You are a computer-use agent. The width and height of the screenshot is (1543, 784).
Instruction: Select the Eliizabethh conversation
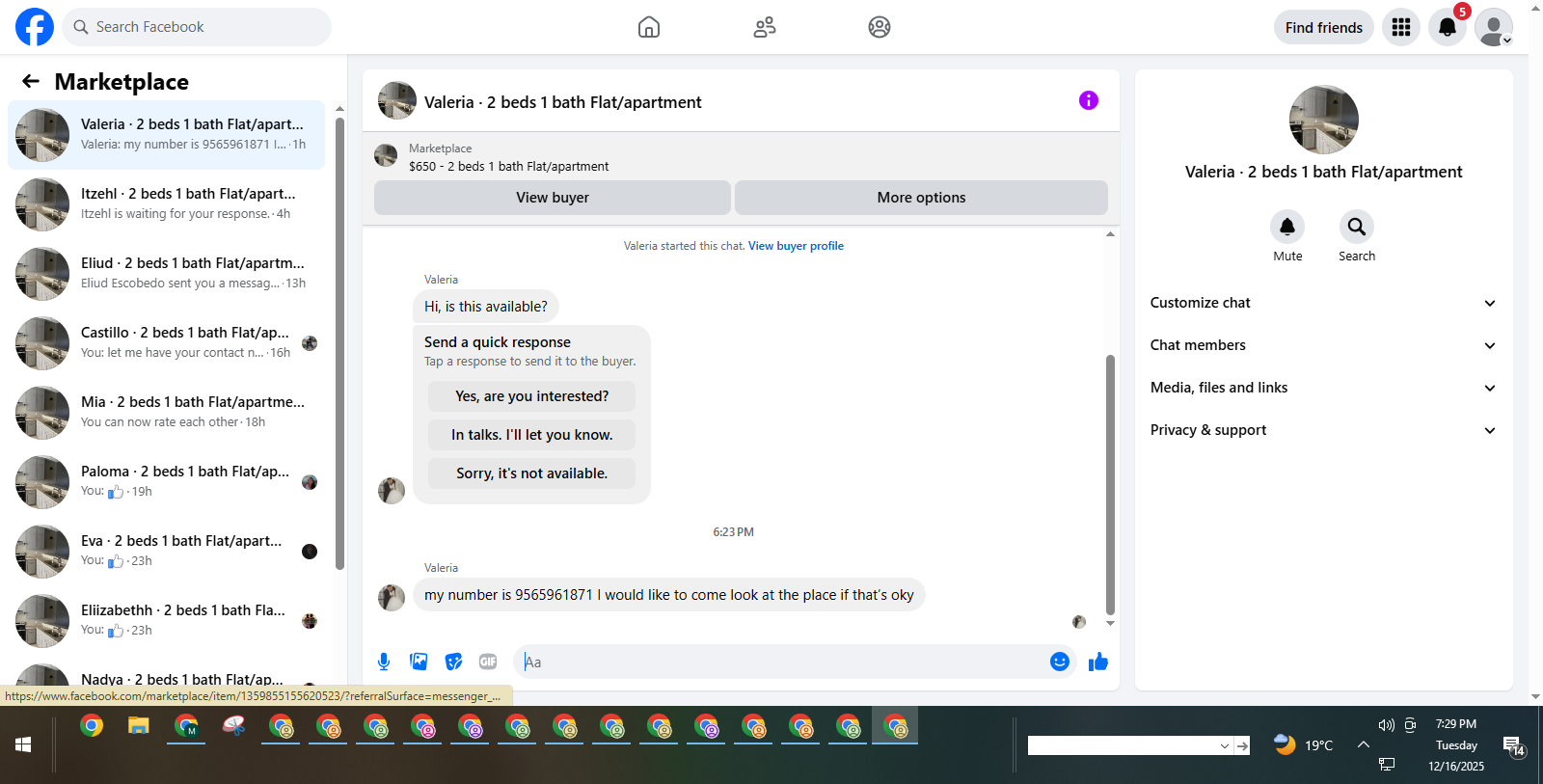(x=166, y=621)
